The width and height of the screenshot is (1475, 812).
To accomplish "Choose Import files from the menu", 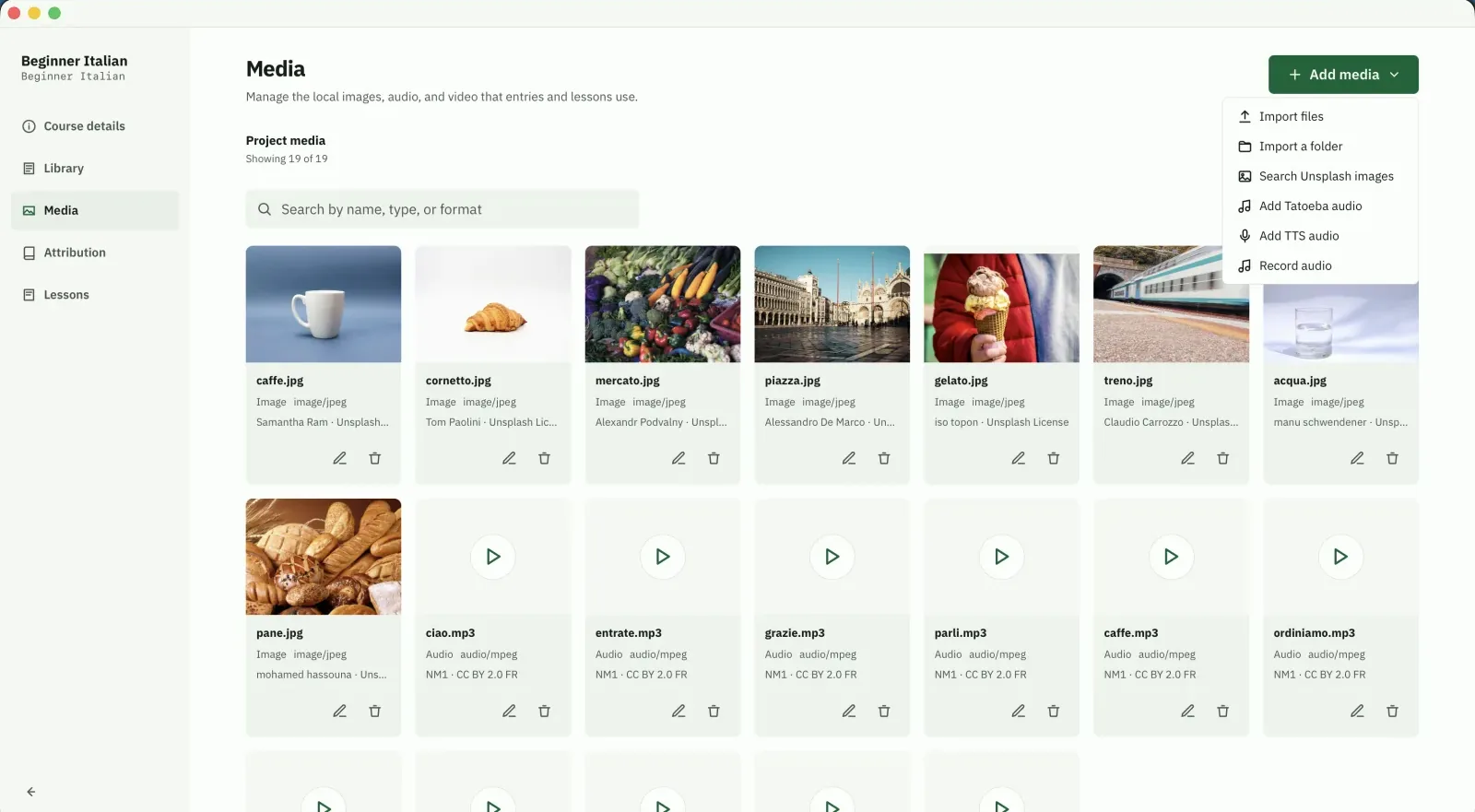I will (1320, 116).
